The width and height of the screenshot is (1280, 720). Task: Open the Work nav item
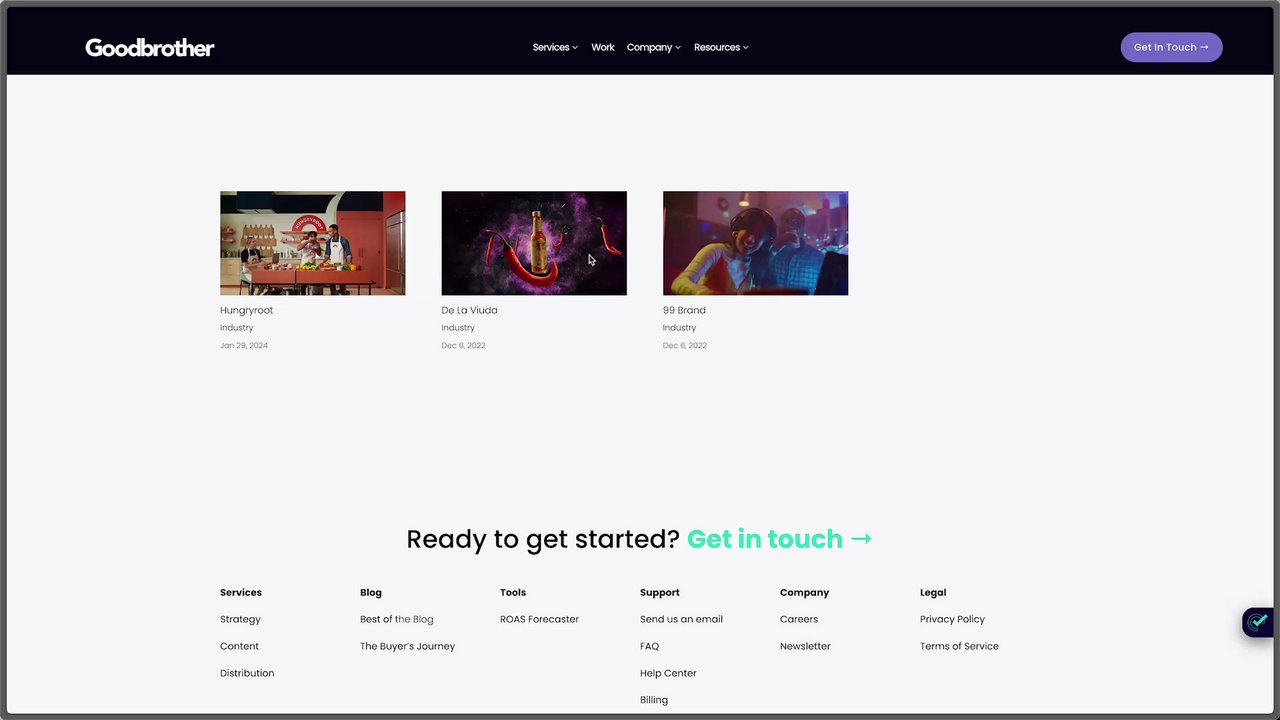coord(602,47)
